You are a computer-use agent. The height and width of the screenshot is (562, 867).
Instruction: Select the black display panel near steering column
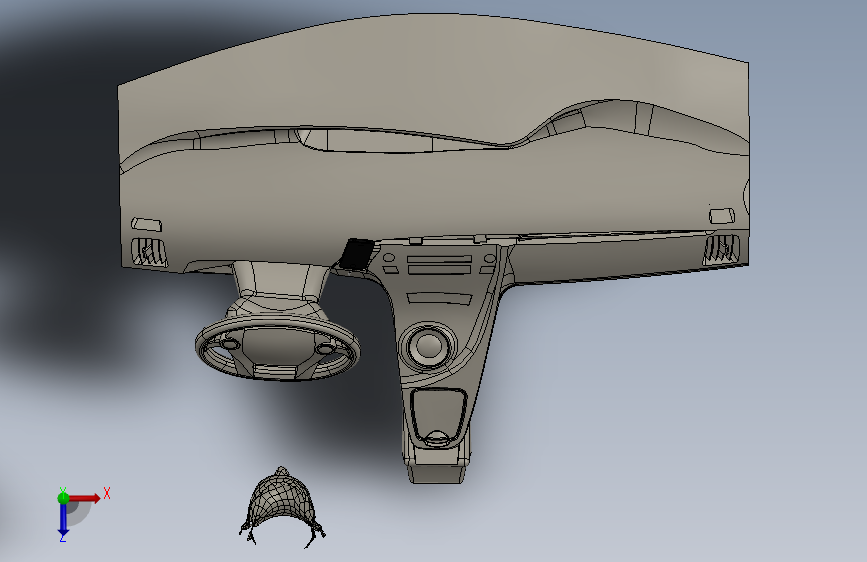coord(356,254)
